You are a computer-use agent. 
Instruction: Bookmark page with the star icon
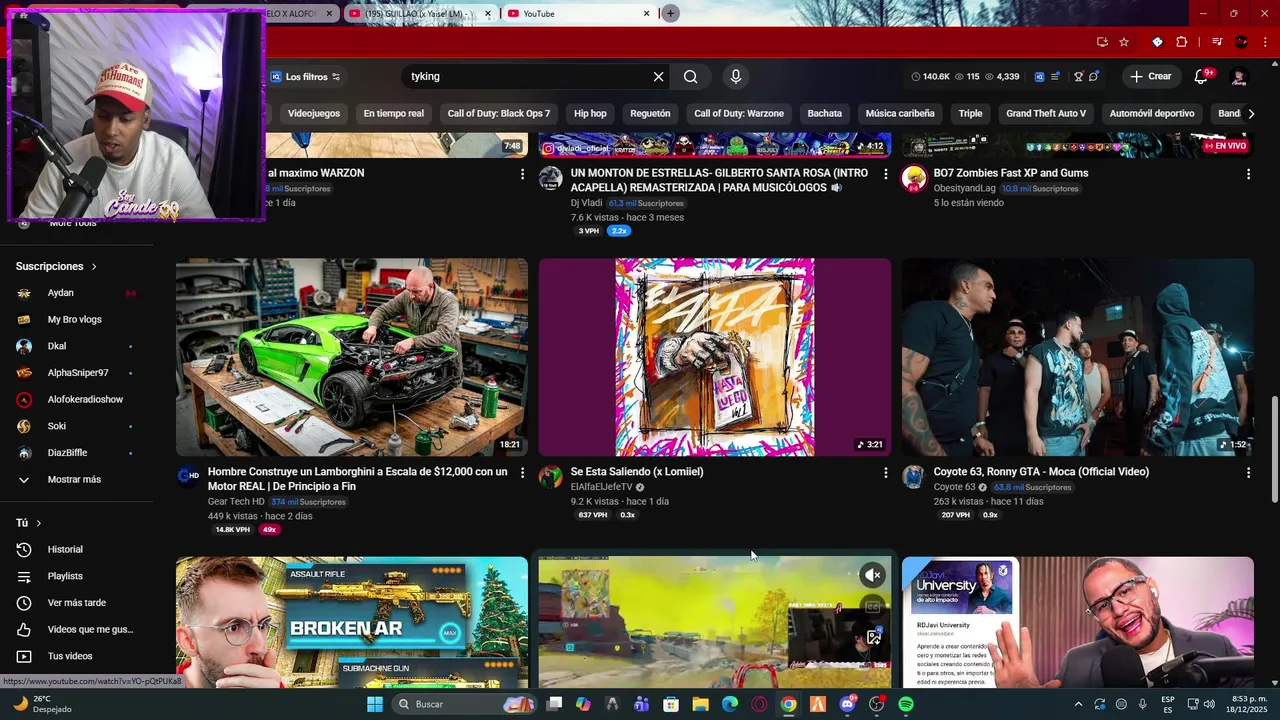1124,42
